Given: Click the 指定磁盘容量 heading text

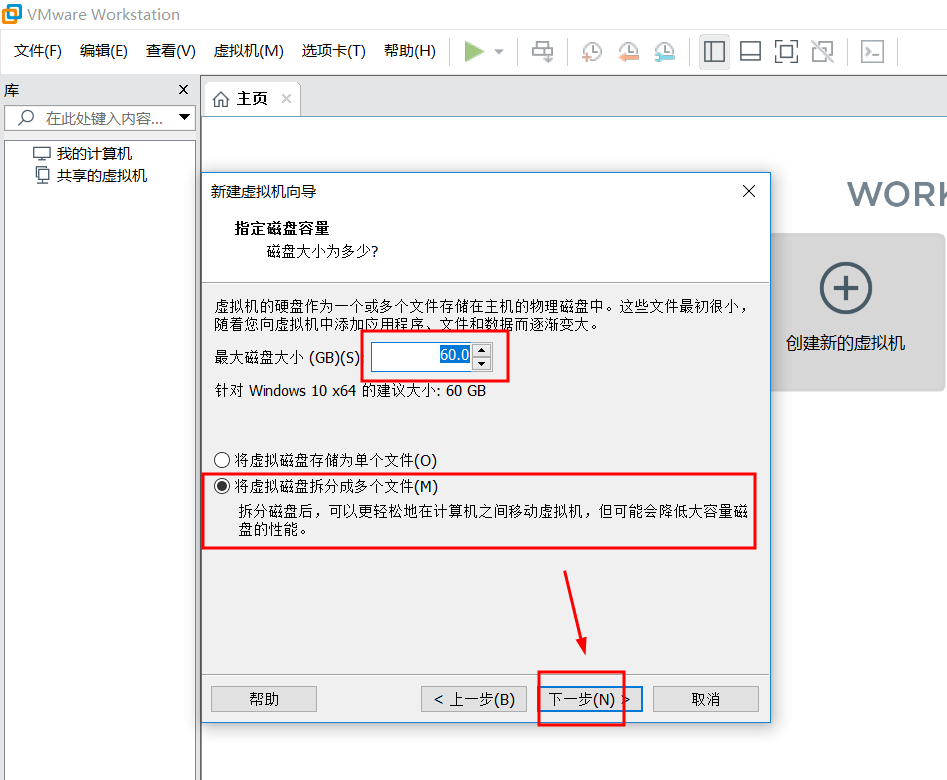Looking at the screenshot, I should pos(282,228).
